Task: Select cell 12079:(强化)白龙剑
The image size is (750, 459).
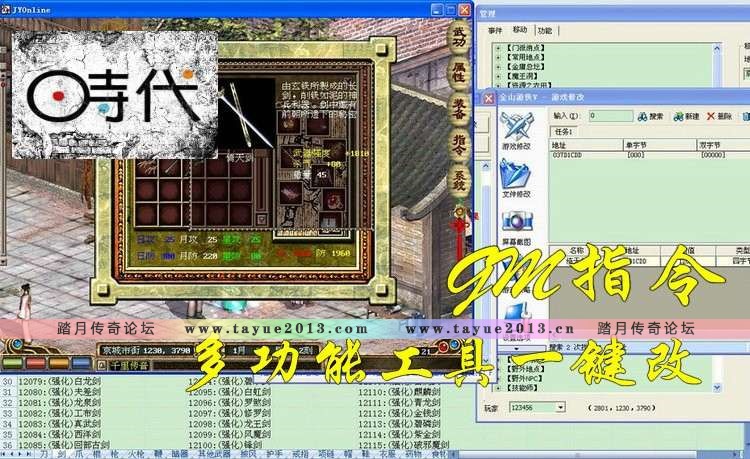Action: pos(59,382)
